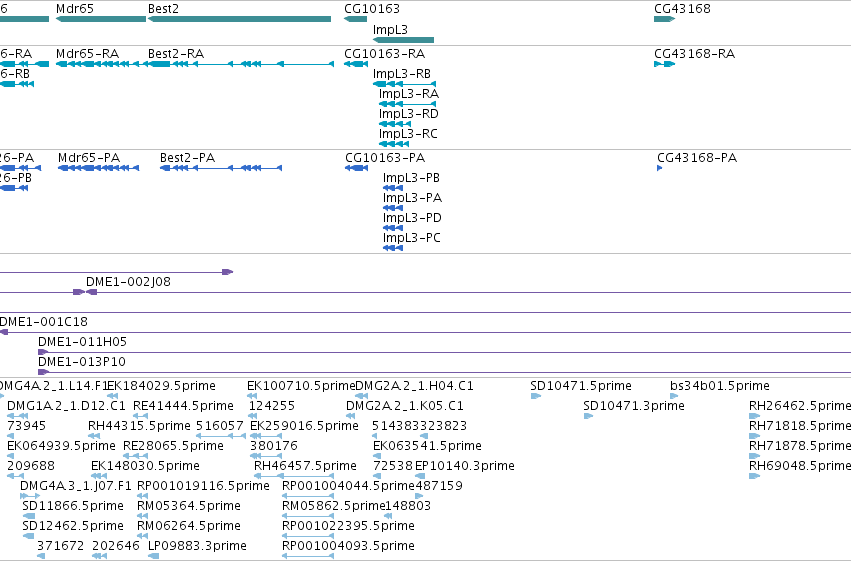Select EST EK063541.5prime
The width and height of the screenshot is (851, 561).
pyautogui.click(x=377, y=456)
